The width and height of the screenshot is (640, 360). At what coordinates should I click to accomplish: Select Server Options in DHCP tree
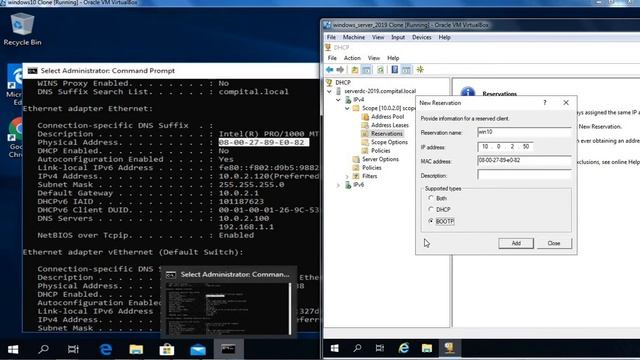pos(380,159)
